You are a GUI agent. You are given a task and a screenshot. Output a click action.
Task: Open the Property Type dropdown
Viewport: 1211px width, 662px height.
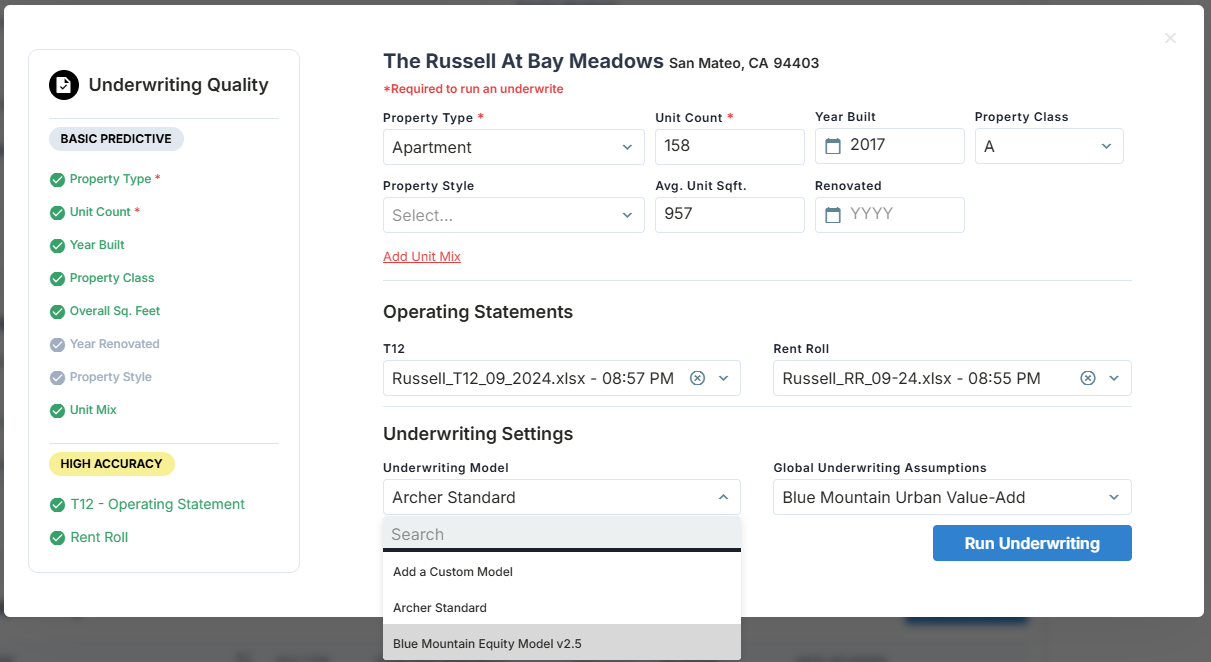pyautogui.click(x=513, y=147)
